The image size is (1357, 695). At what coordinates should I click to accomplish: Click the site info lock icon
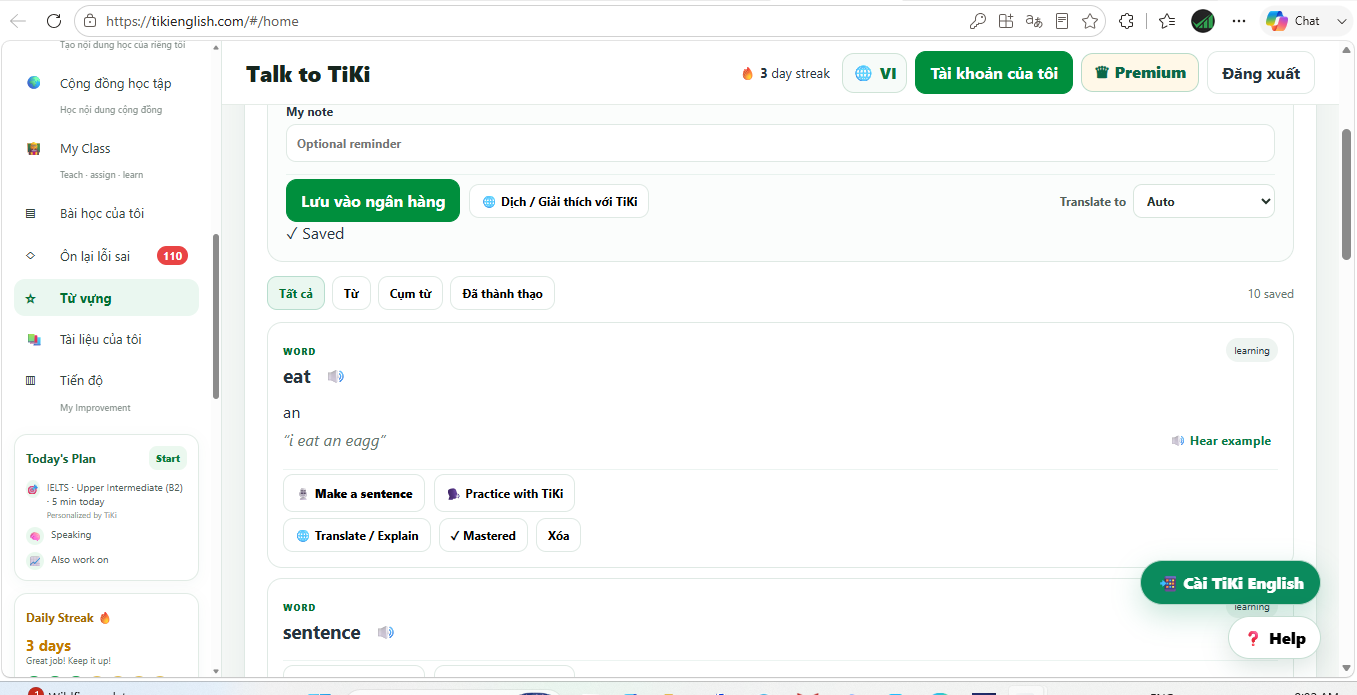pyautogui.click(x=90, y=21)
